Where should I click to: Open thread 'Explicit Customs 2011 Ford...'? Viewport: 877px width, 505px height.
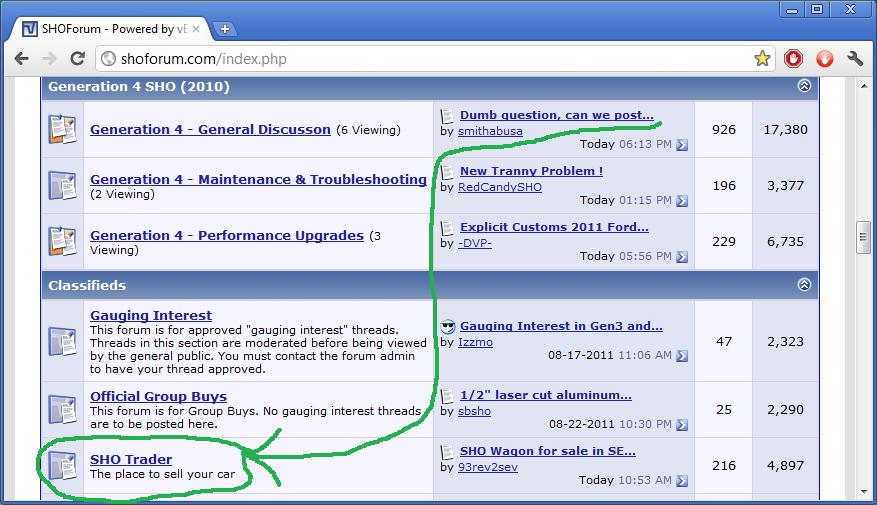click(x=554, y=227)
